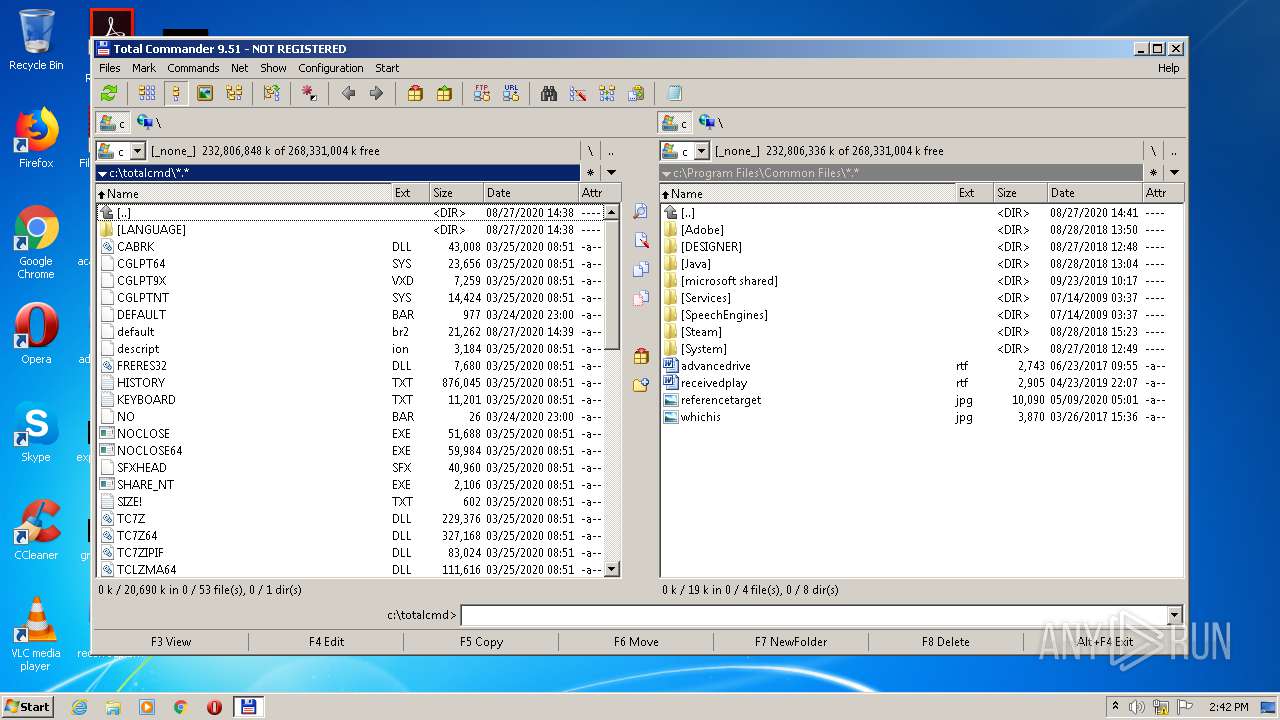The height and width of the screenshot is (720, 1280).
Task: Click left panel vertical scrollbar down arrow
Action: tap(613, 570)
